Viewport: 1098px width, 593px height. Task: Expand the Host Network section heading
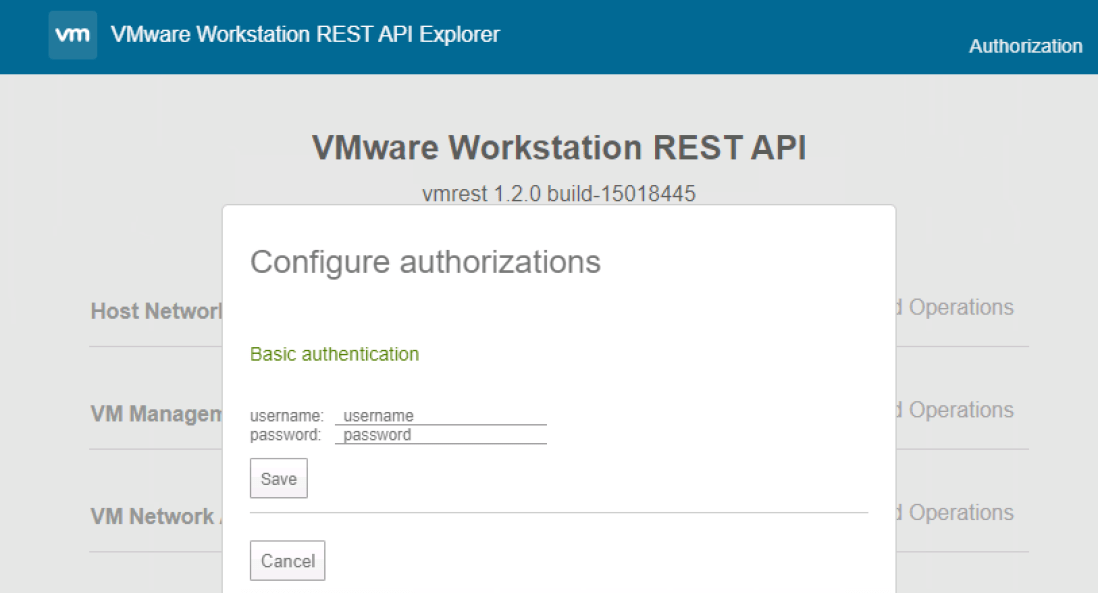(156, 311)
